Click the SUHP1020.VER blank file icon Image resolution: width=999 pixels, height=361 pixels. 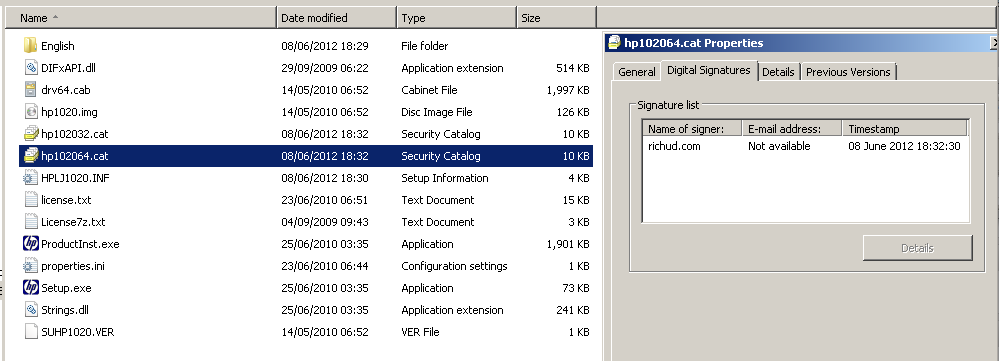coord(31,332)
